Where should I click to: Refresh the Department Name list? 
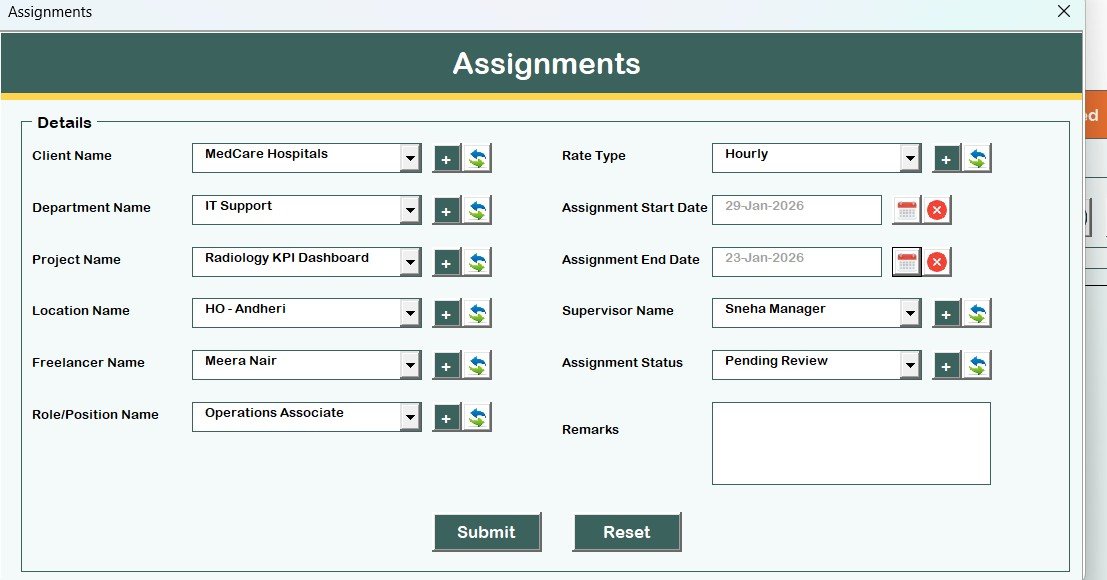pyautogui.click(x=475, y=209)
